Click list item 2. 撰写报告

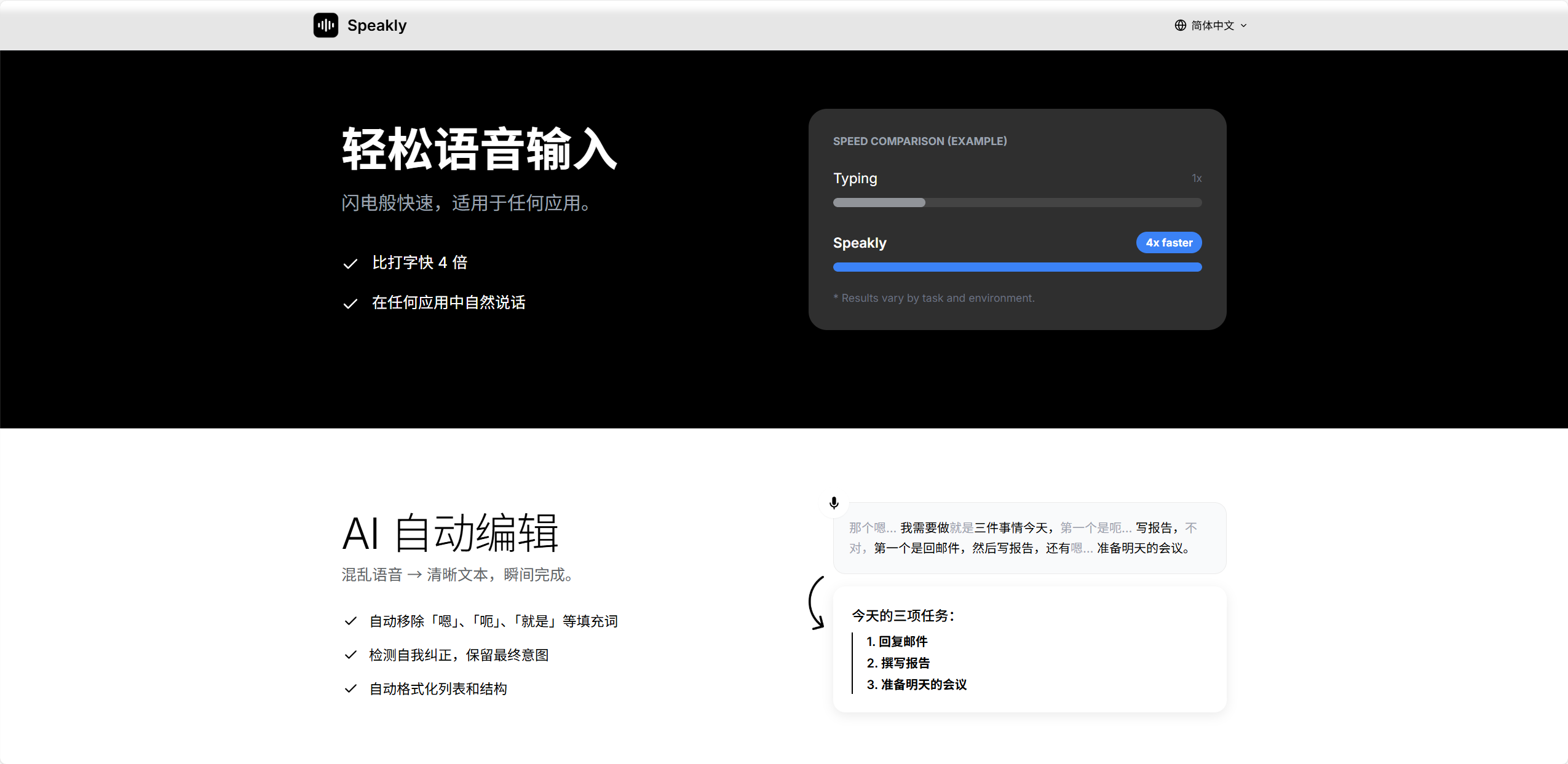click(x=898, y=663)
